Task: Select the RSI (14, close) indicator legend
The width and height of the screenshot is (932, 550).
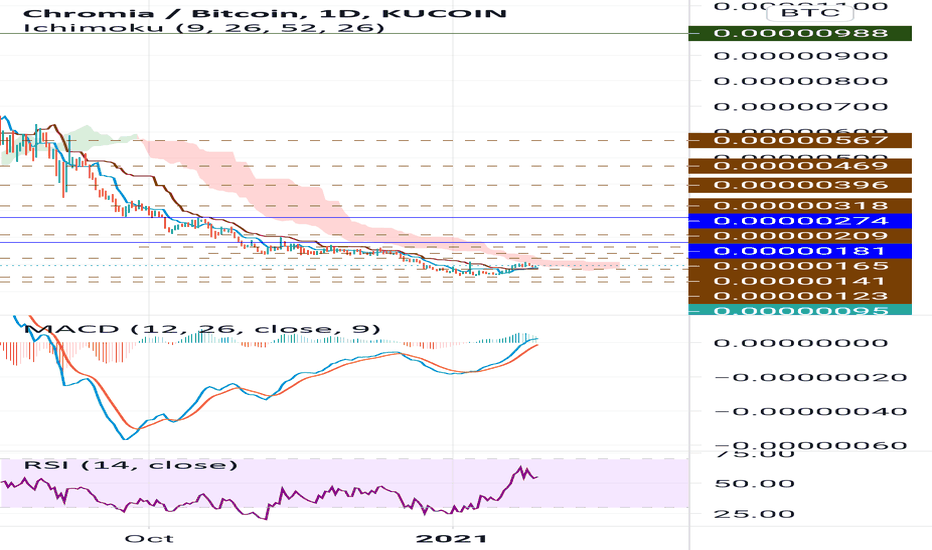Action: click(x=130, y=465)
